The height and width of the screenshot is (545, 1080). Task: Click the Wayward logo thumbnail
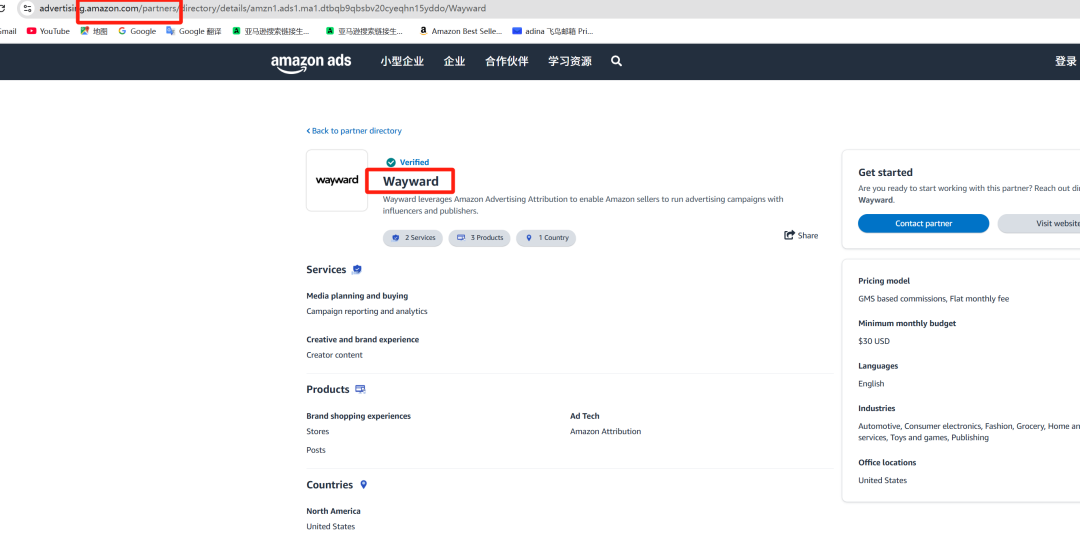(x=337, y=181)
